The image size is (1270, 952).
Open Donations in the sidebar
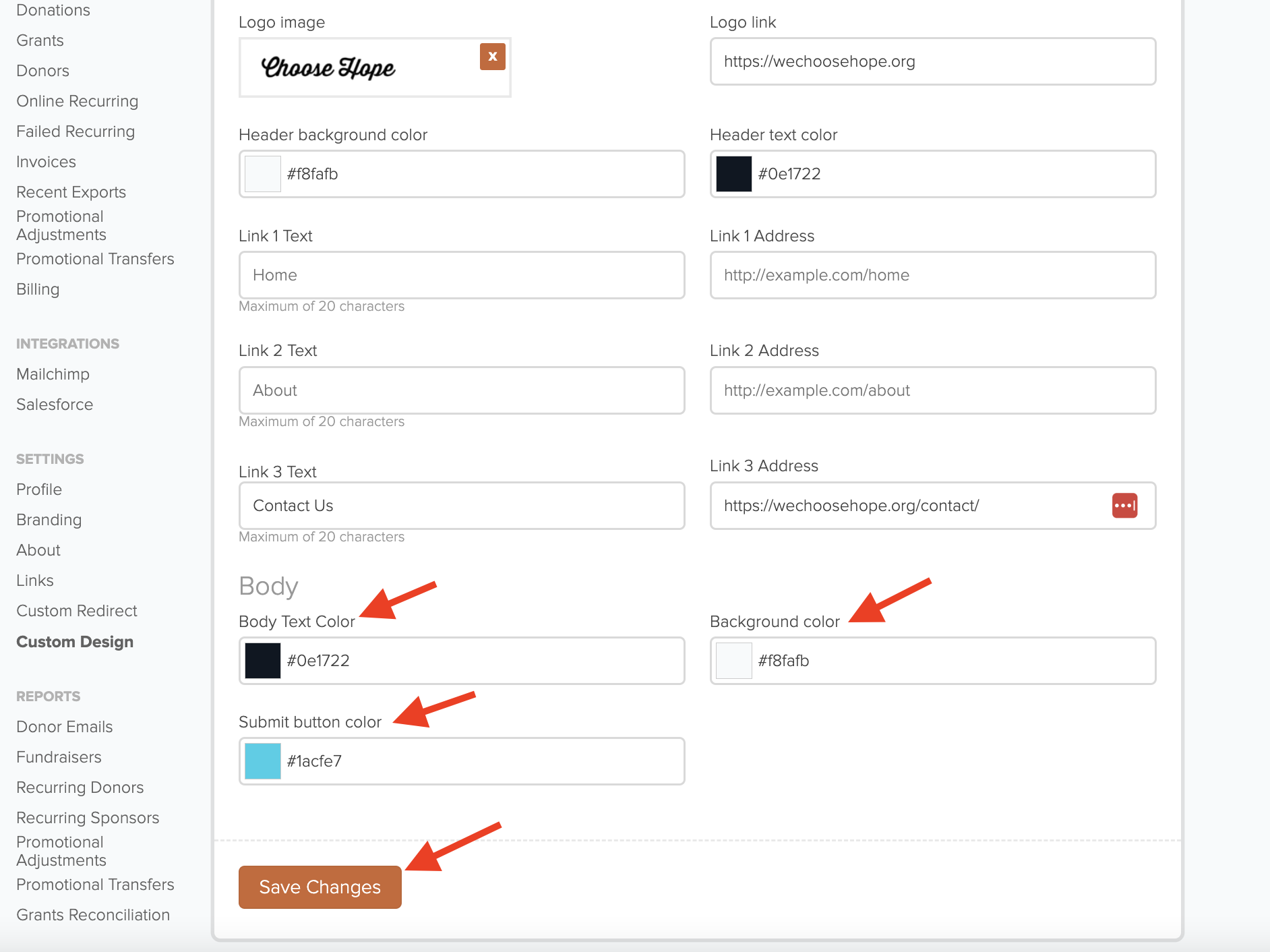53,10
